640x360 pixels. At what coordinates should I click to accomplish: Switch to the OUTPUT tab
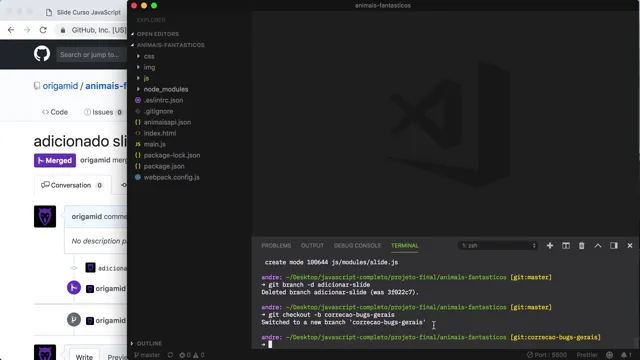pyautogui.click(x=312, y=245)
